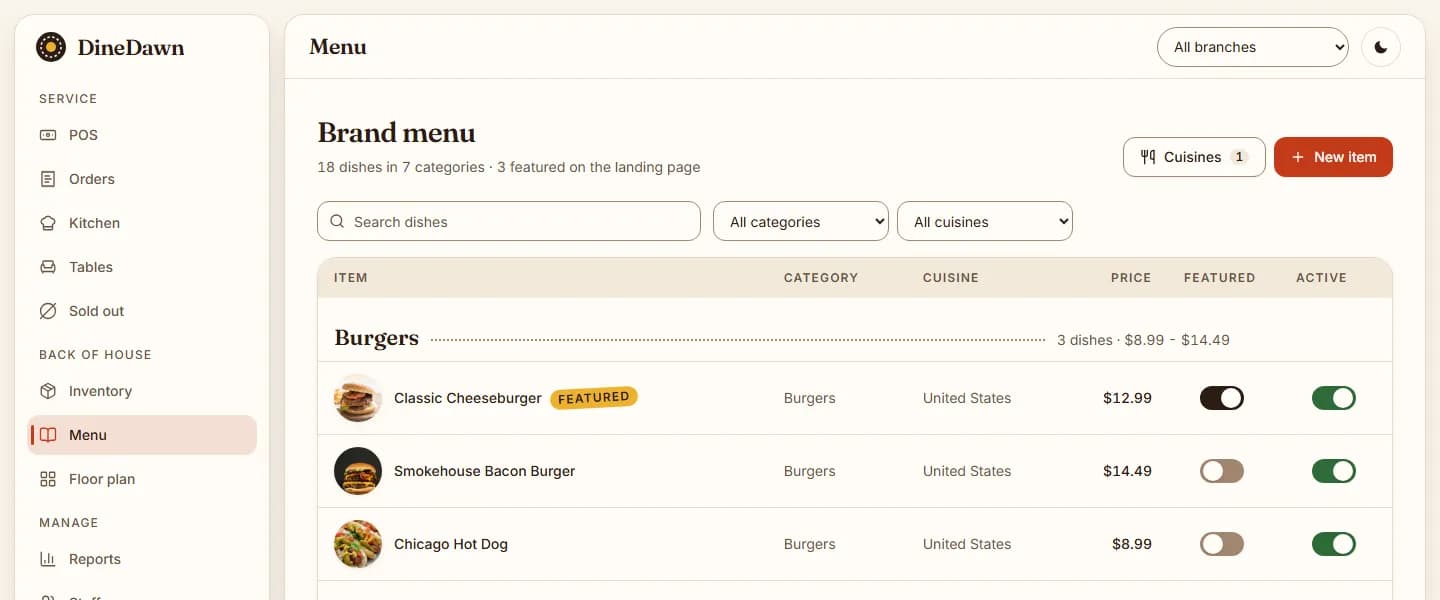Open the All branches dropdown
1440x600 pixels.
pos(1253,47)
